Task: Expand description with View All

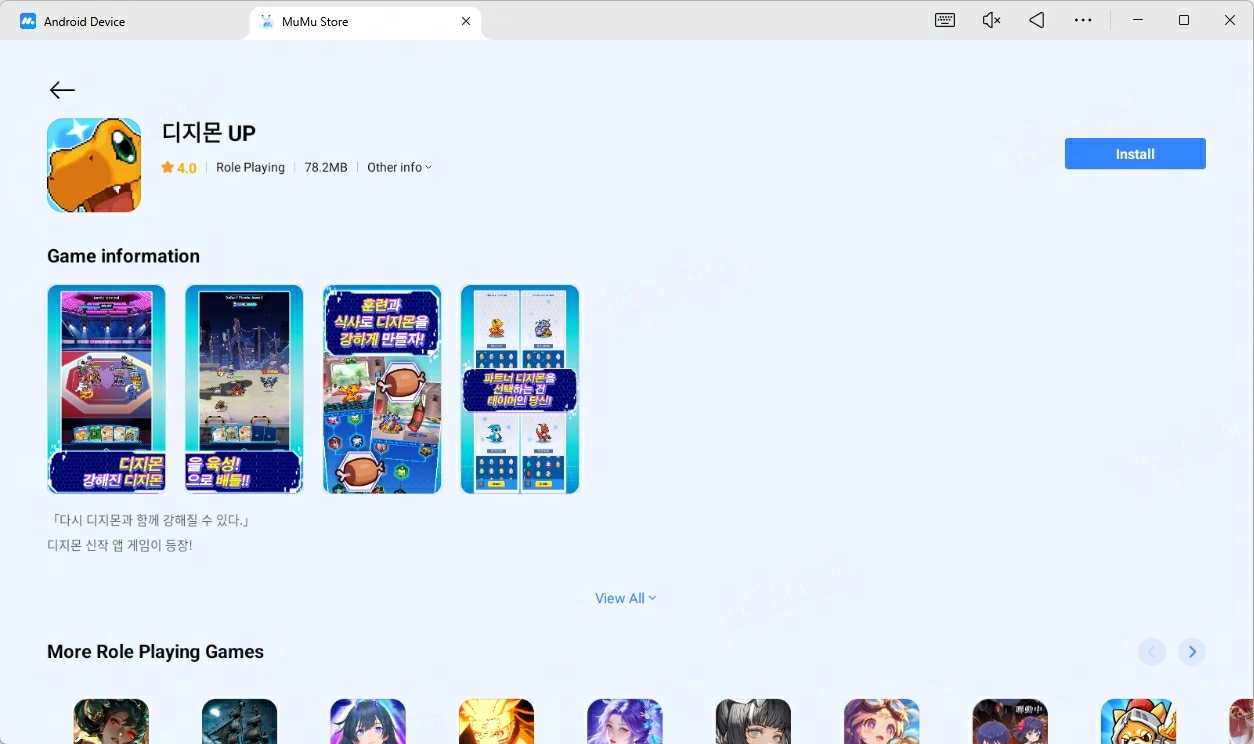Action: (626, 598)
